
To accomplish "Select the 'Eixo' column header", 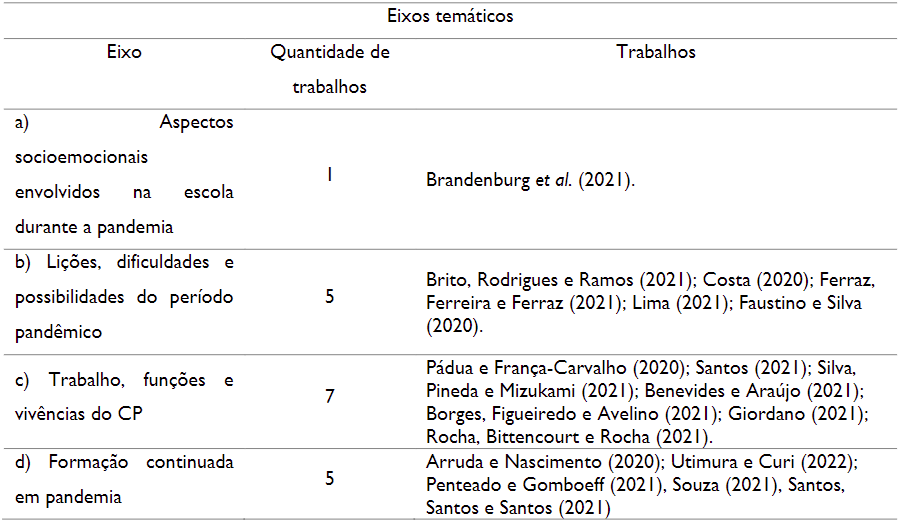I will [x=124, y=52].
